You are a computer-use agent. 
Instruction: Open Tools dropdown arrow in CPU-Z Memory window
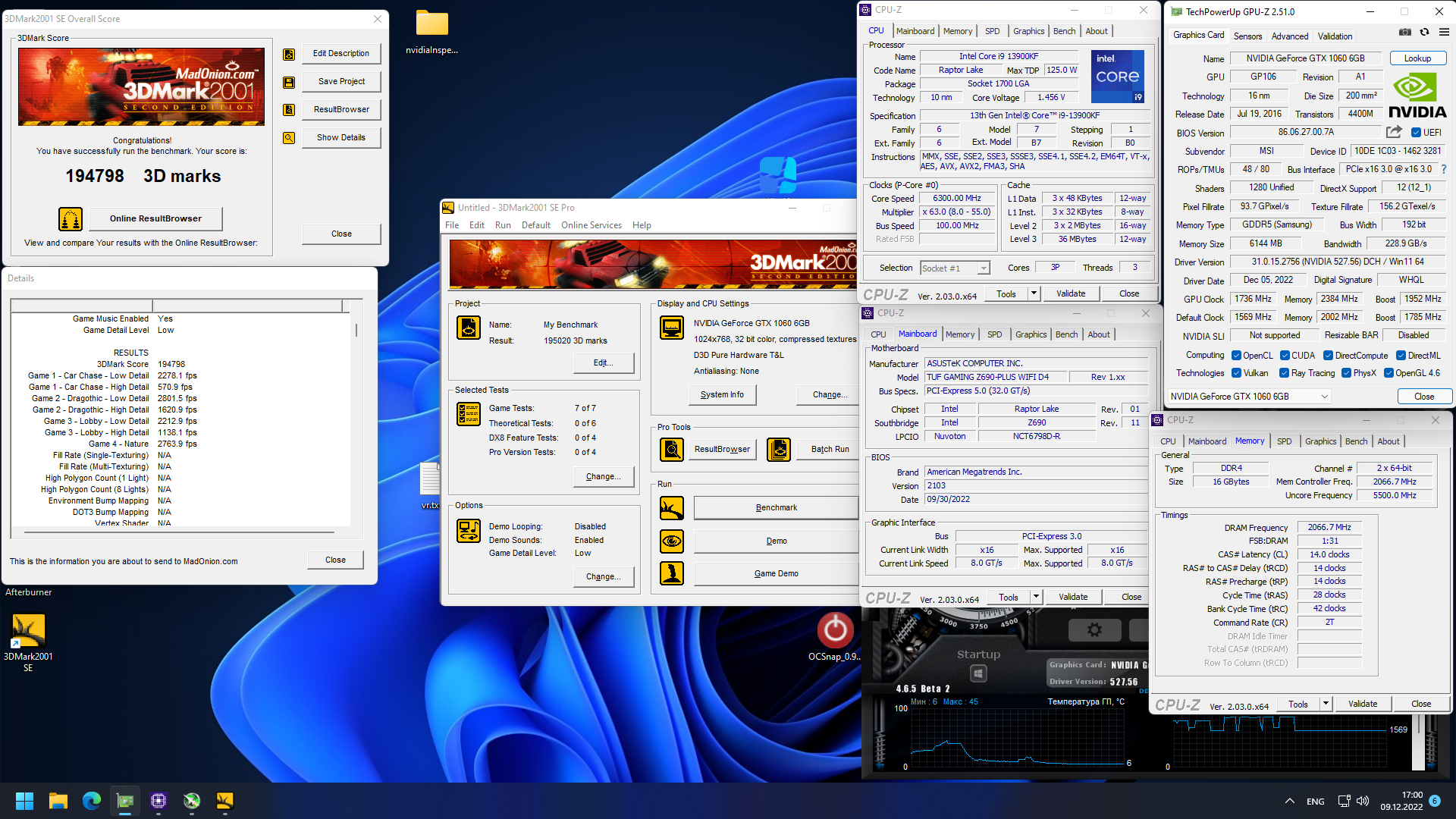[1326, 704]
